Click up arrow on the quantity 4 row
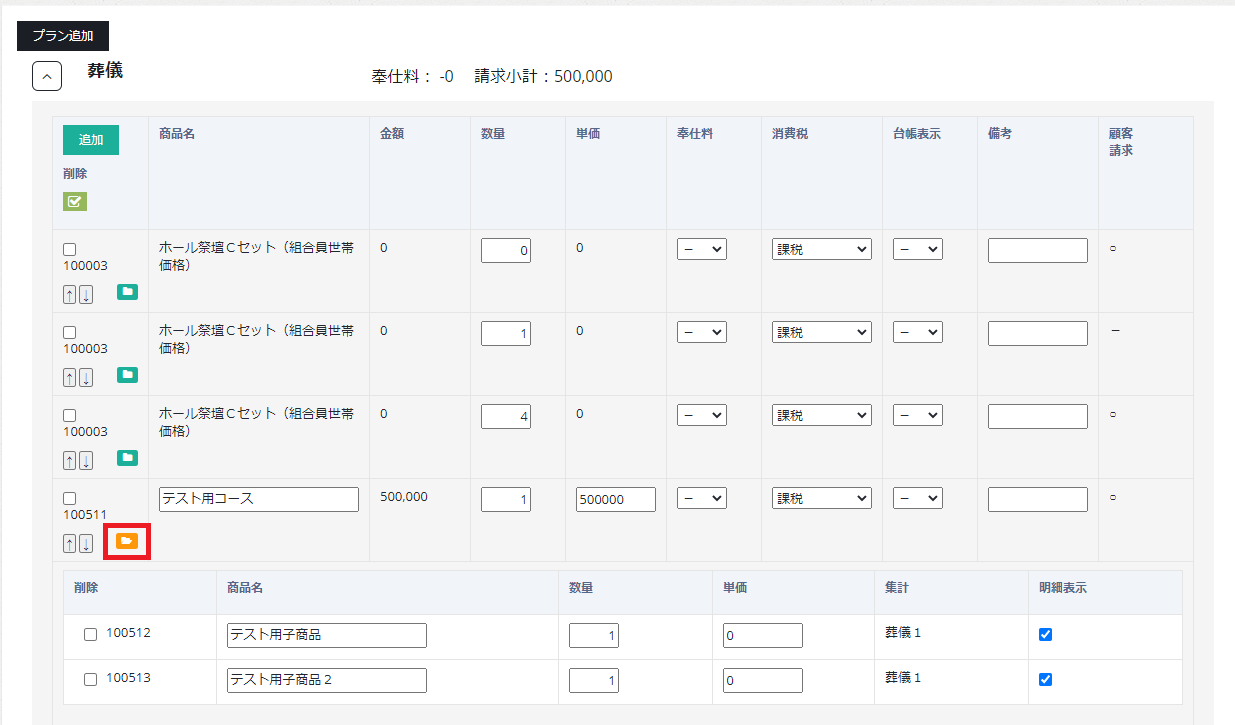The height and width of the screenshot is (725, 1235). 69,460
